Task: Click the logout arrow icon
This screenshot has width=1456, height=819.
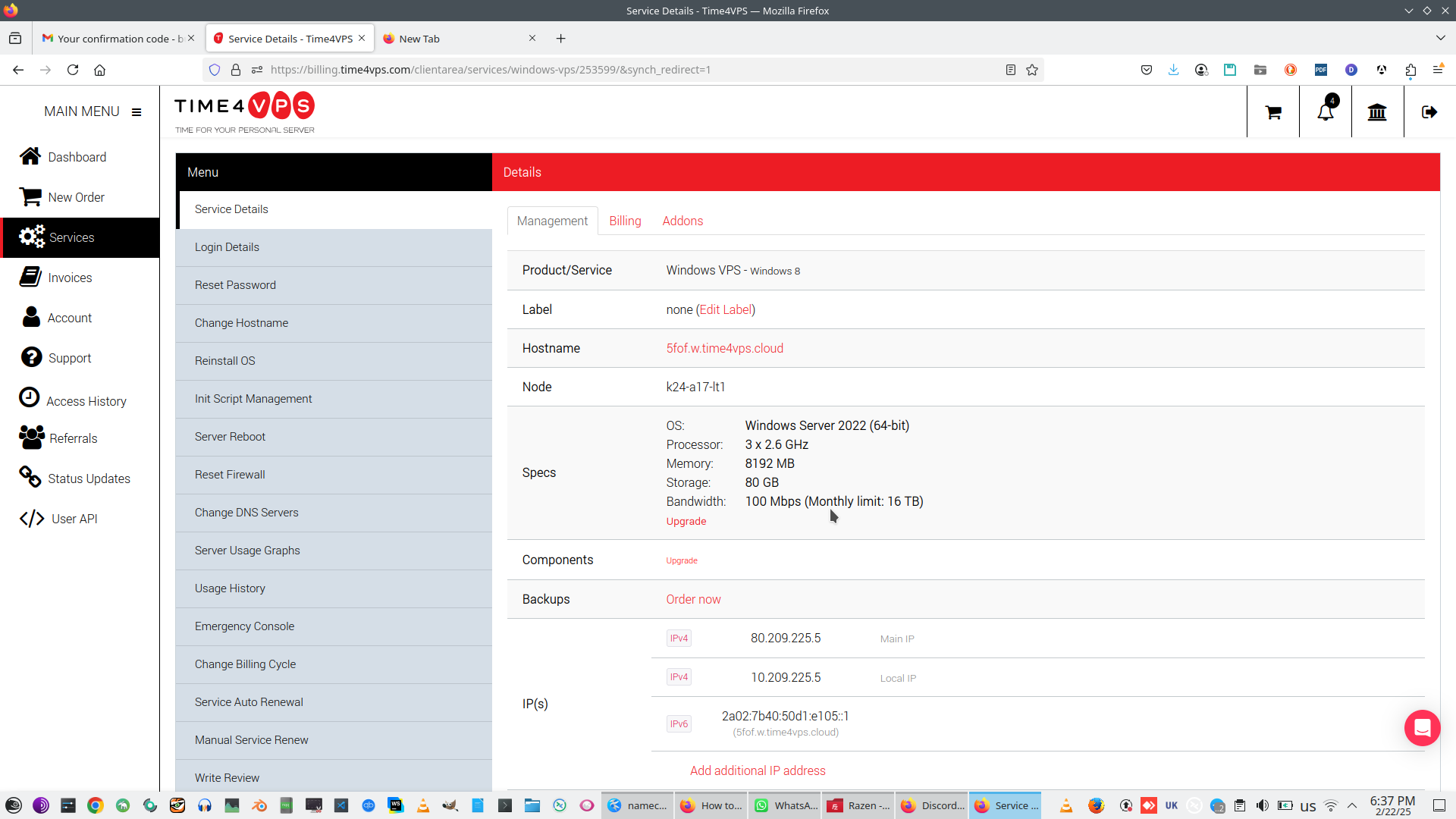Action: pos(1429,112)
